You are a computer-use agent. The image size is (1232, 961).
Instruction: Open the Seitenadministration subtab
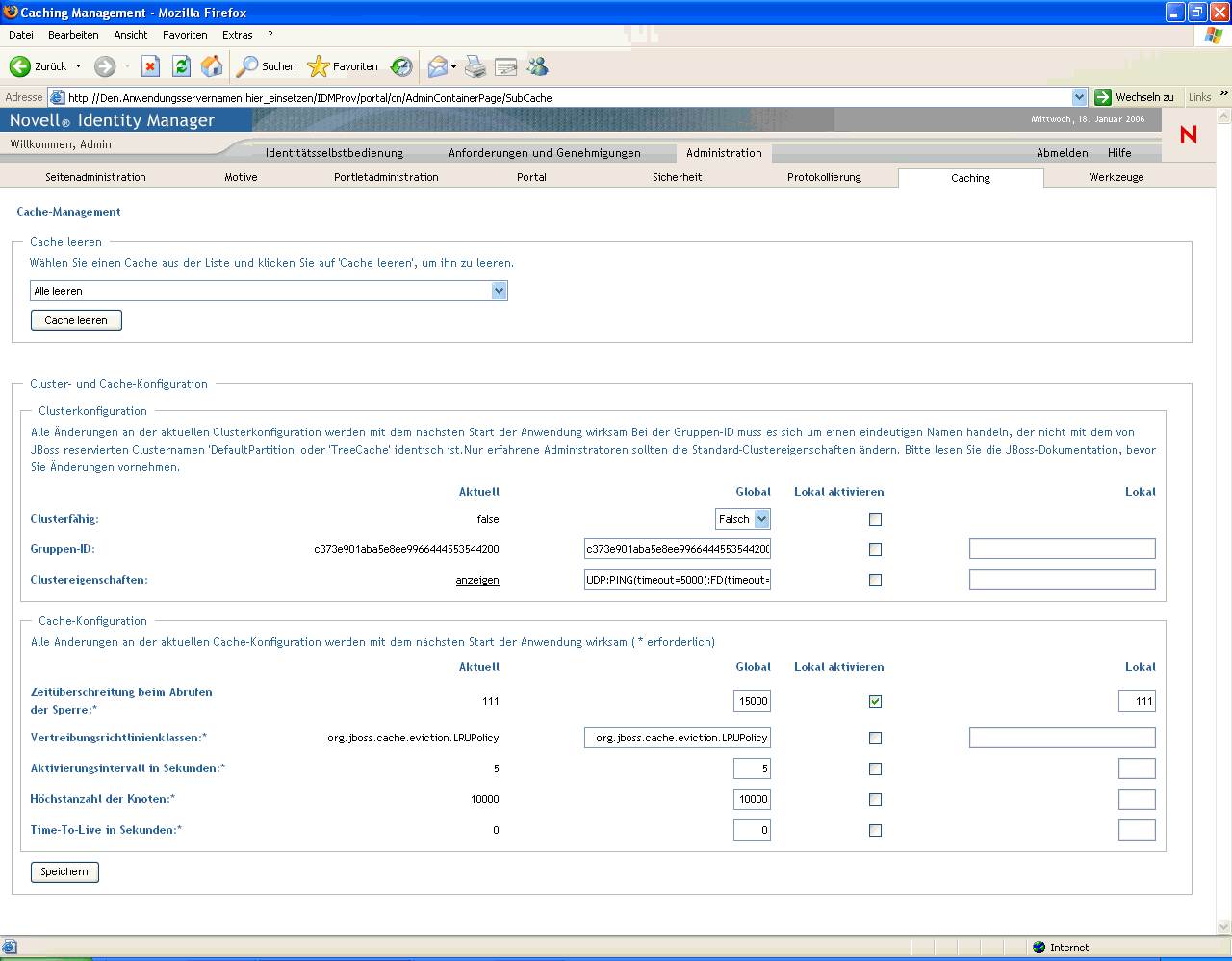tap(95, 177)
